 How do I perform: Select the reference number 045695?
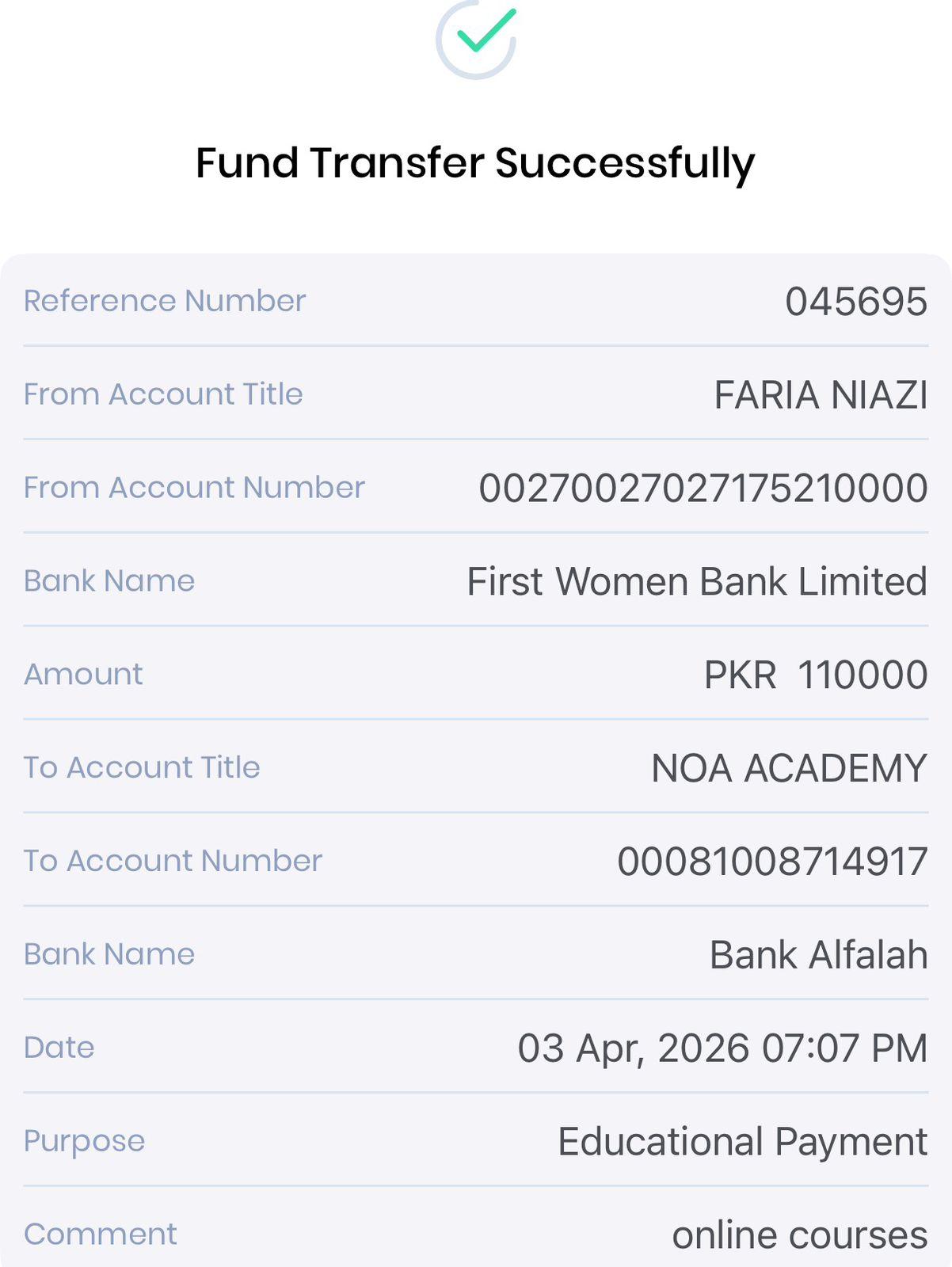[x=855, y=302]
